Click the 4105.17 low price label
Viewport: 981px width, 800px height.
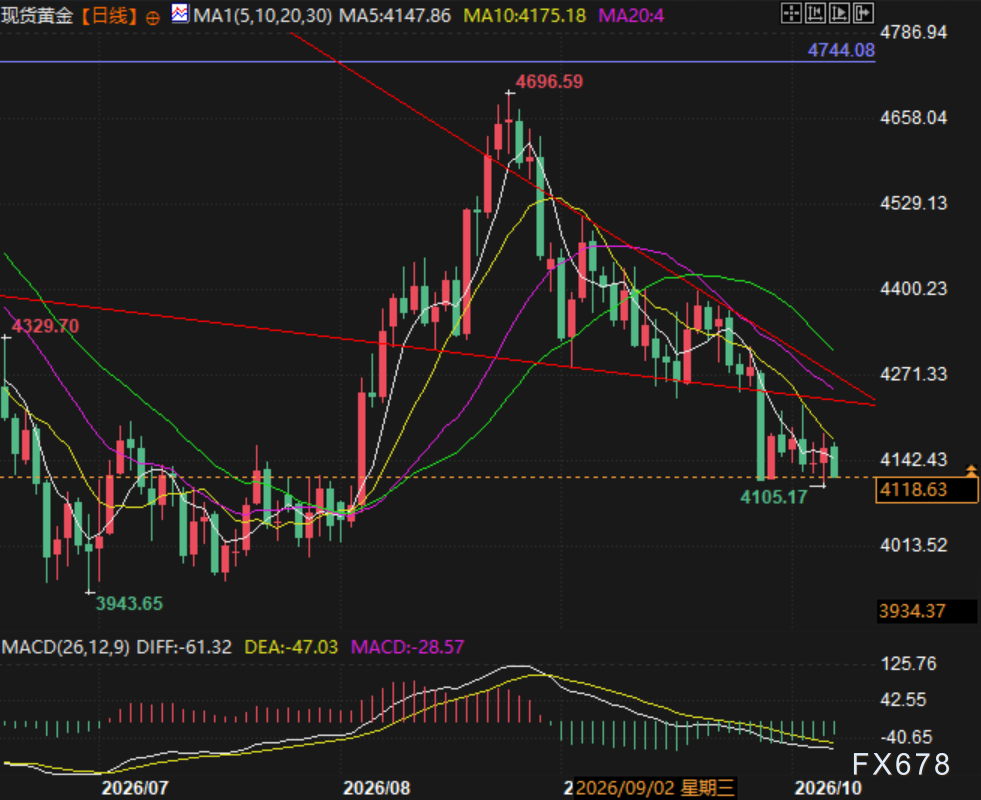pos(774,497)
